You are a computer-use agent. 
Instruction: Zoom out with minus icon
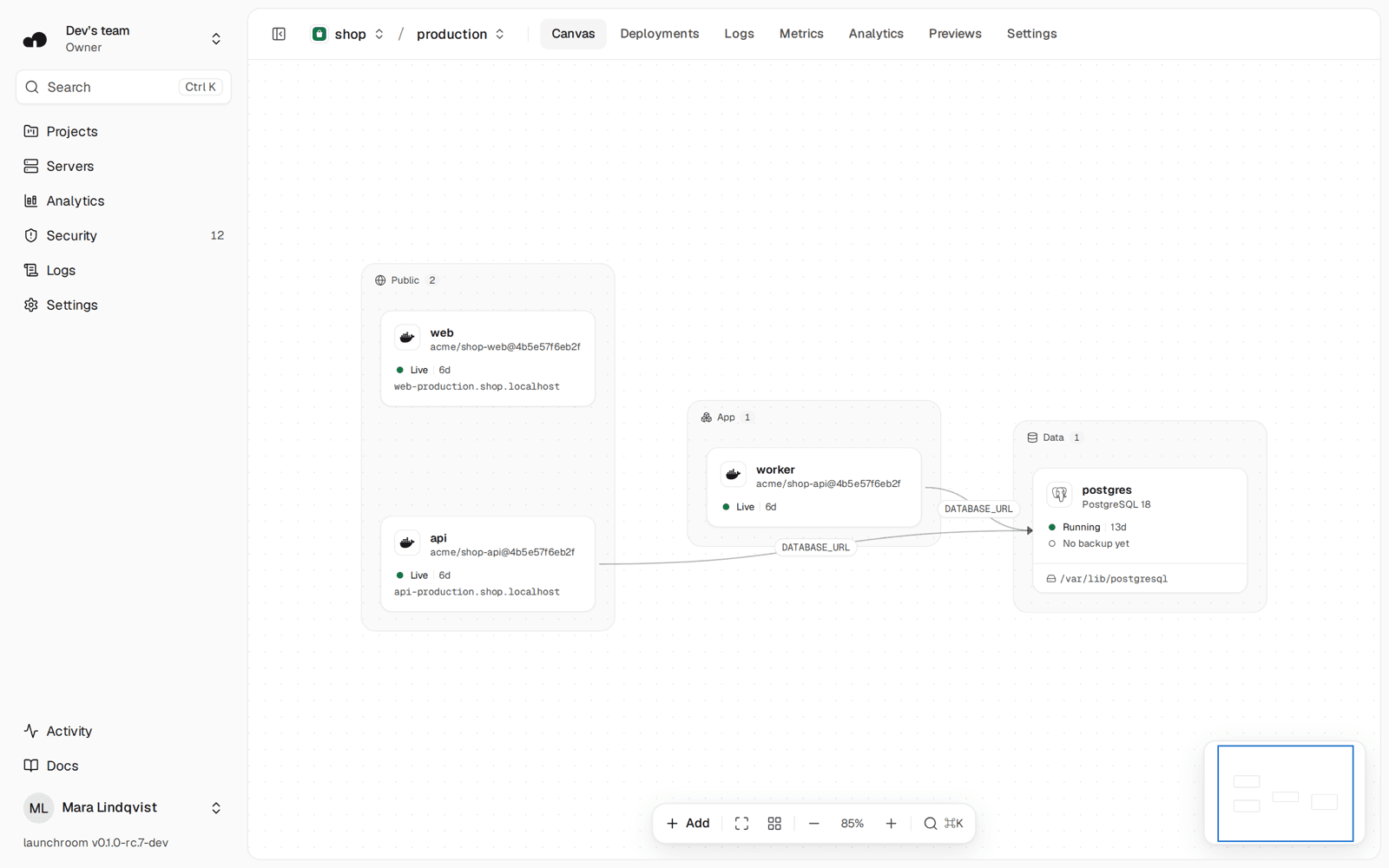click(x=813, y=823)
